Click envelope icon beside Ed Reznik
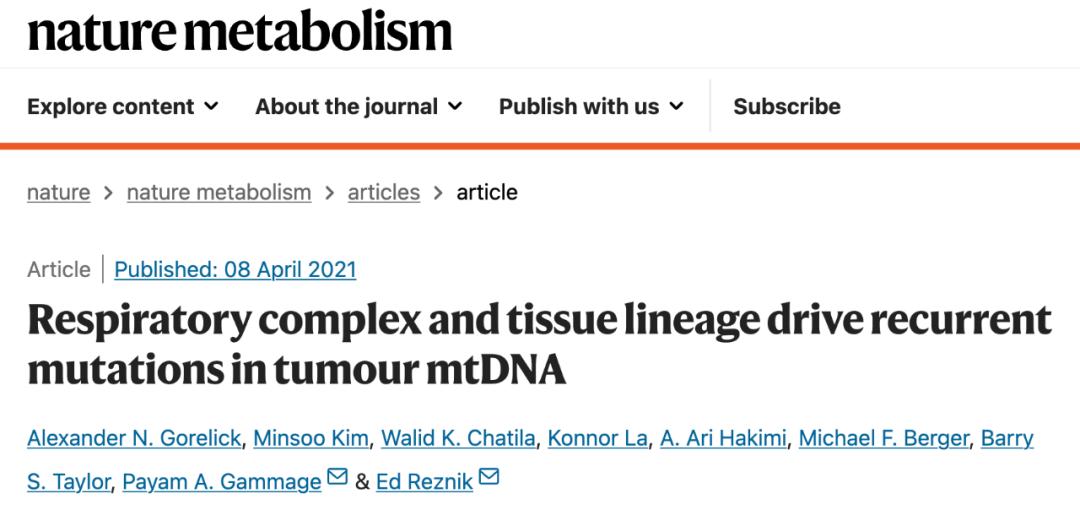1080x510 pixels. [x=488, y=478]
